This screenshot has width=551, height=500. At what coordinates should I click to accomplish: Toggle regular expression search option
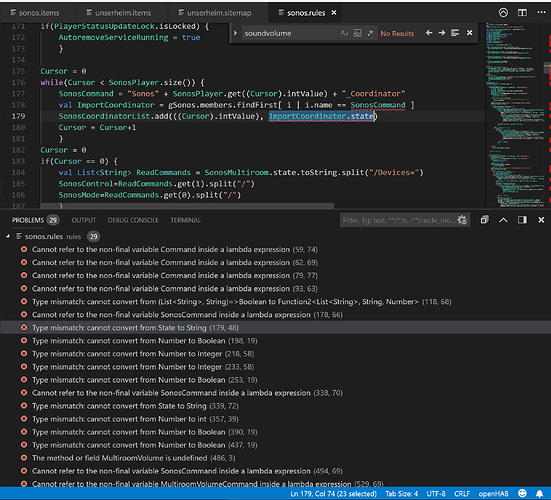click(x=370, y=33)
